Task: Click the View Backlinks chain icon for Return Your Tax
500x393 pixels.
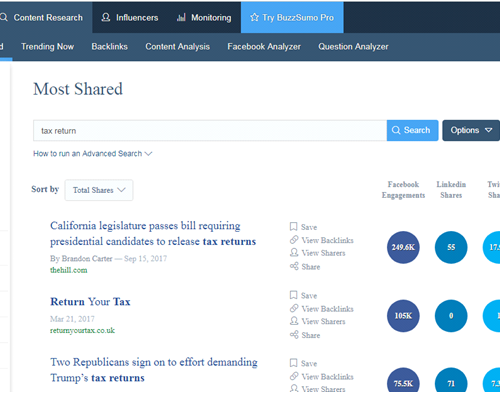Action: pos(294,308)
